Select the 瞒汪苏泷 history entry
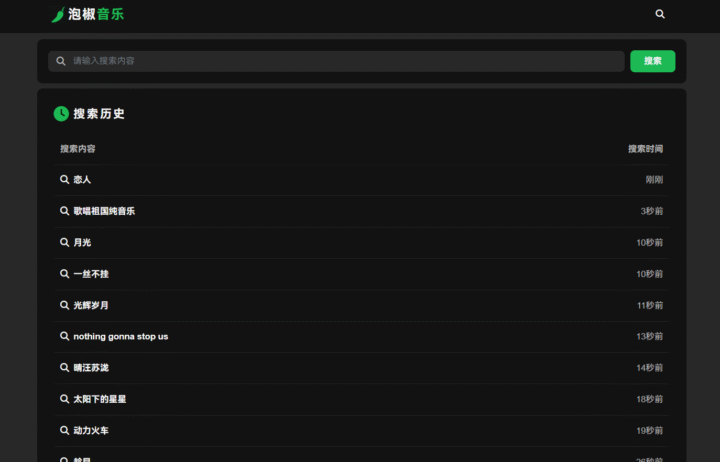This screenshot has height=462, width=720. coord(91,368)
